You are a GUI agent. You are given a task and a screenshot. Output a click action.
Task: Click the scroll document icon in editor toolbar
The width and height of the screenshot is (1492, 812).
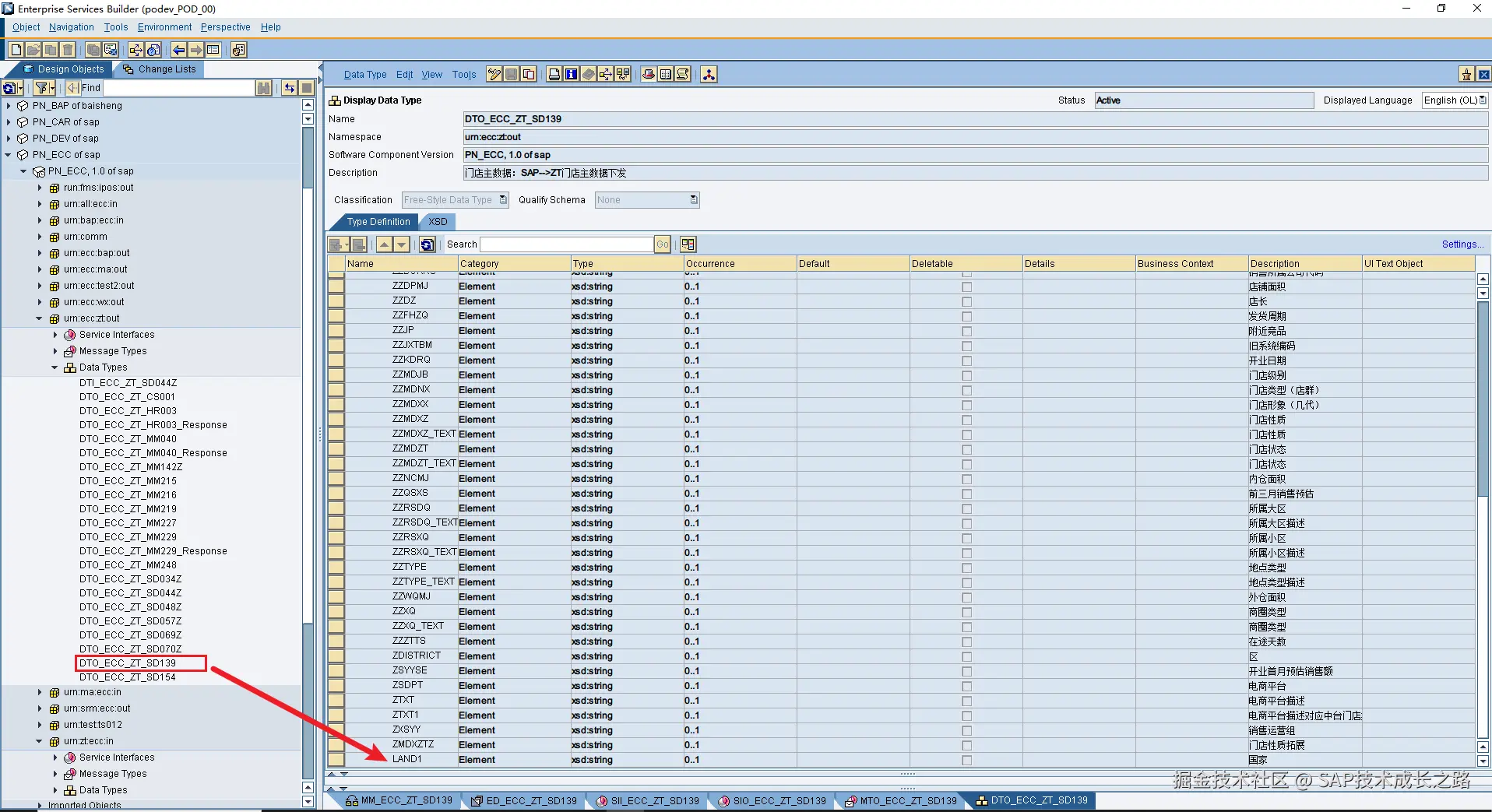pos(683,75)
